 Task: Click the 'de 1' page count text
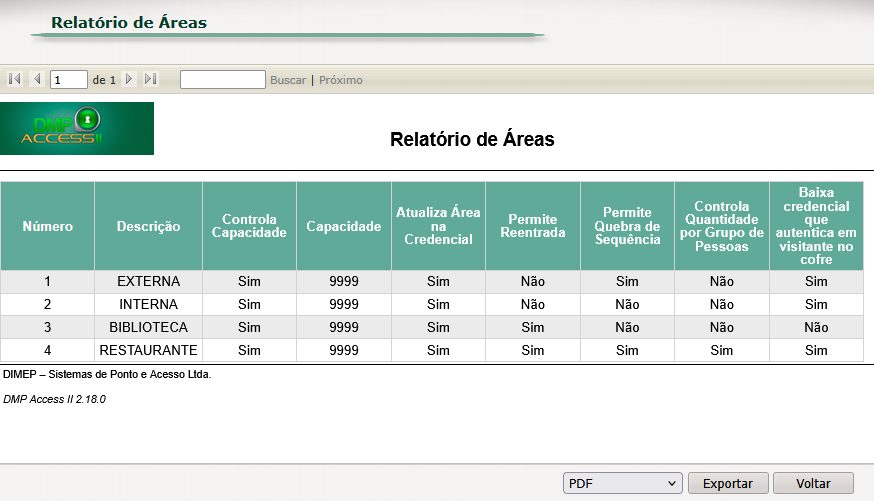coord(104,80)
